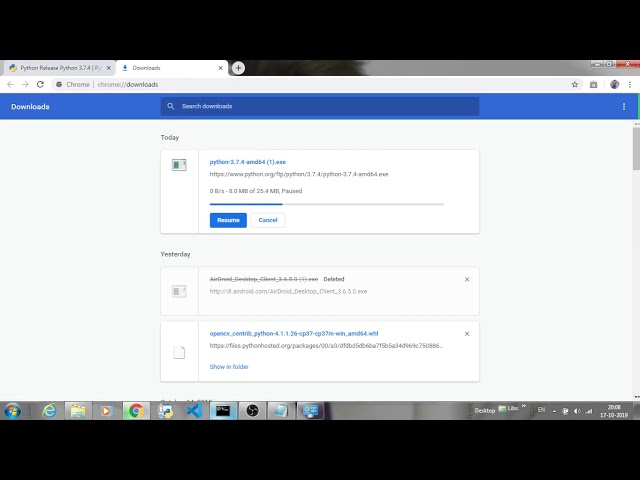The height and width of the screenshot is (480, 640).
Task: Select the Downloads tab
Action: pos(171,68)
